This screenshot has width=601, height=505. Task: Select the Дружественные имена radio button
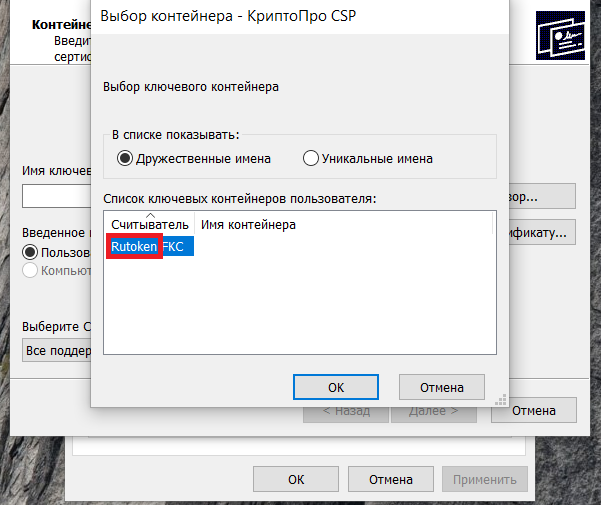pyautogui.click(x=125, y=158)
